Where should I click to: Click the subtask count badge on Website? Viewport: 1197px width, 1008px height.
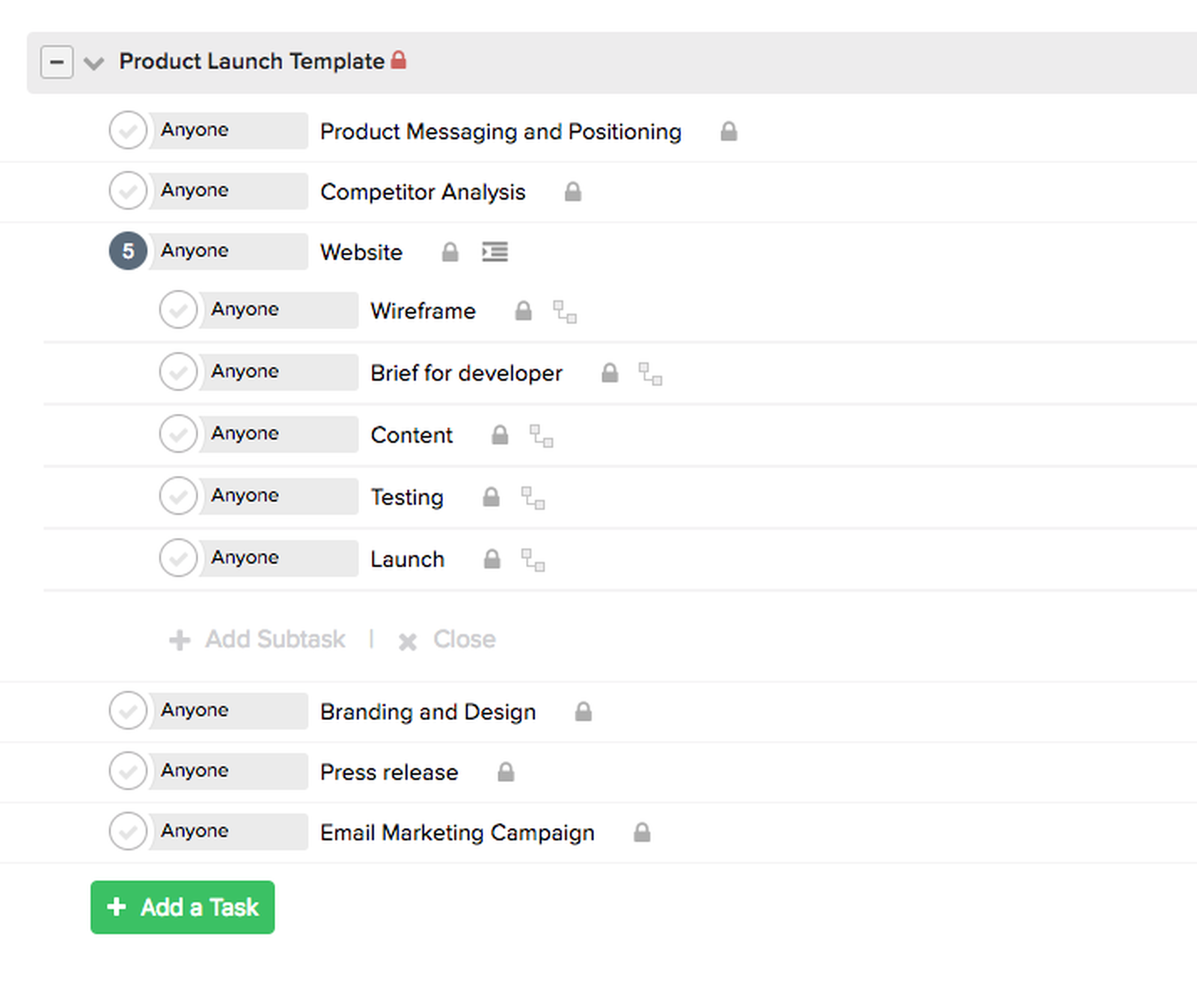click(x=128, y=251)
